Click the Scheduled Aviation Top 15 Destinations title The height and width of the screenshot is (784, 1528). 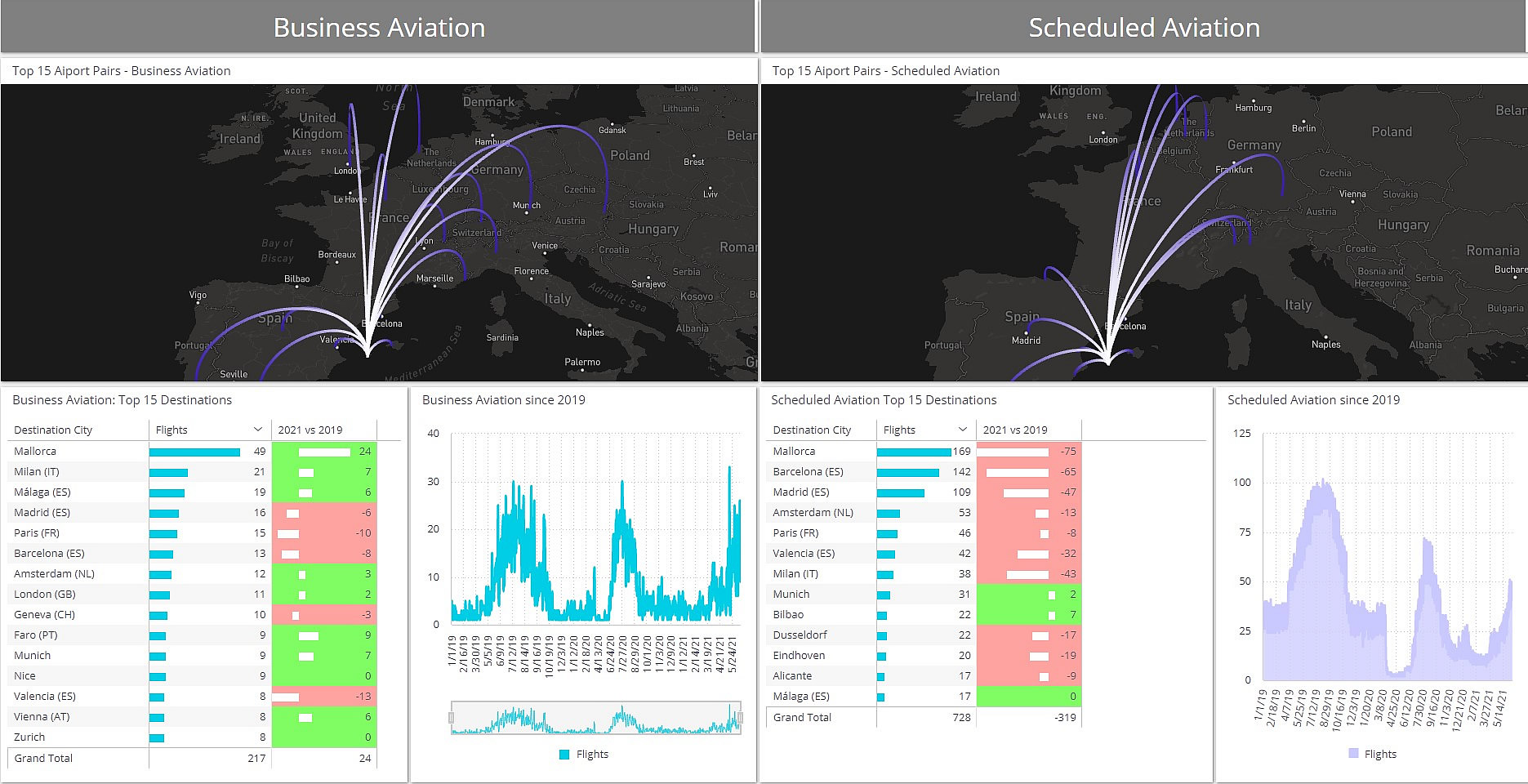click(x=884, y=400)
